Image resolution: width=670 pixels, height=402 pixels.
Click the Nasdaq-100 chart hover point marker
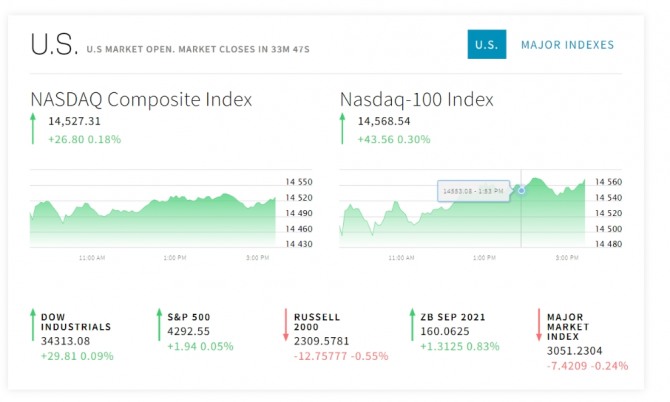pos(521,189)
